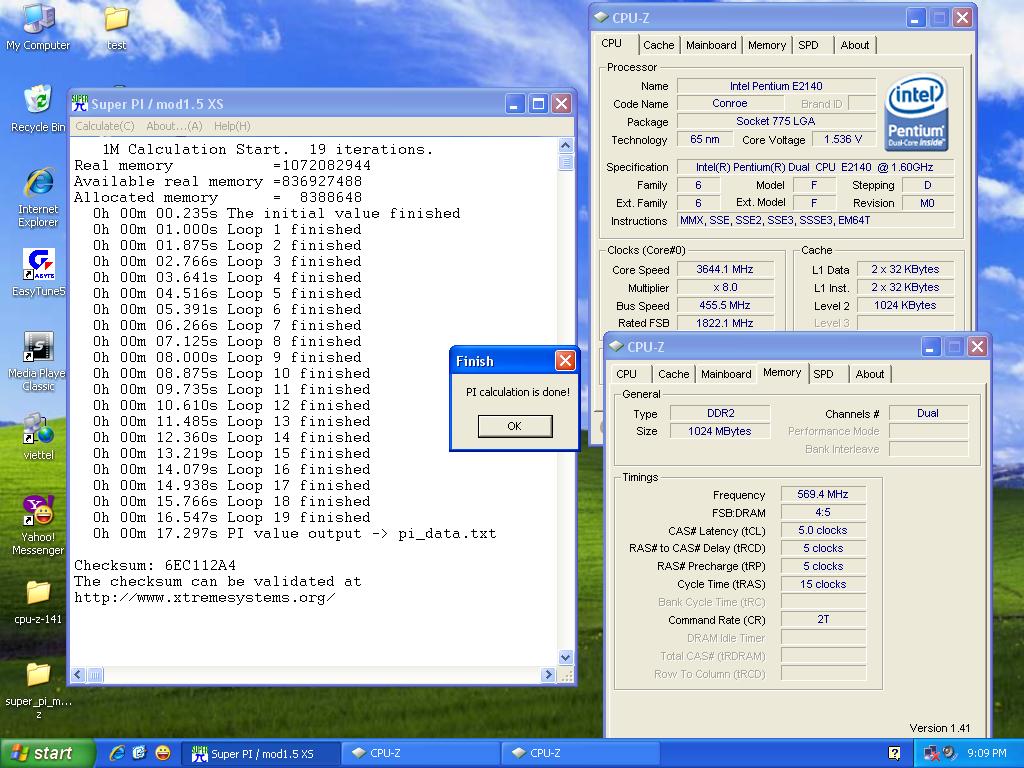This screenshot has height=768, width=1024.
Task: Click the Name field Intel Pentium E2140
Action: (x=776, y=86)
